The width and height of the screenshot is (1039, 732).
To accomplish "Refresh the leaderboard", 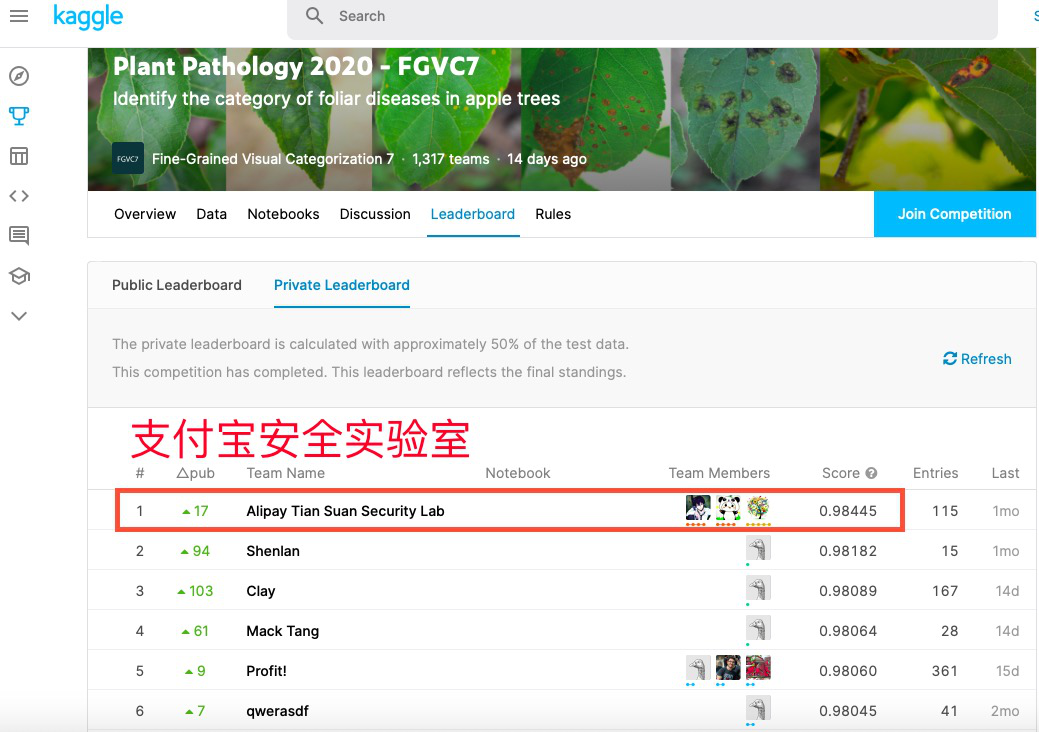I will click(x=977, y=359).
